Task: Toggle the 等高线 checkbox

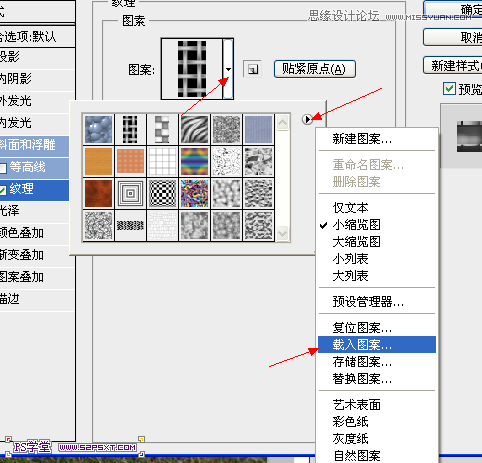Action: 3,168
